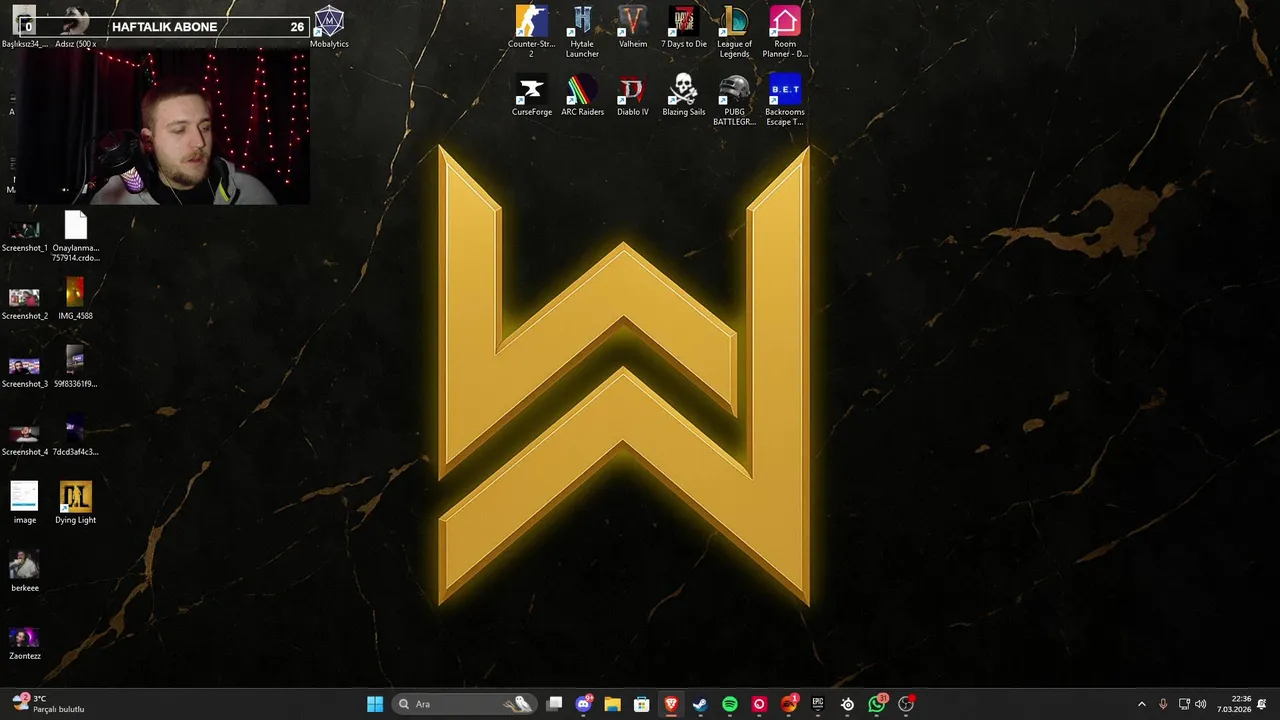Select the file named image

24,503
